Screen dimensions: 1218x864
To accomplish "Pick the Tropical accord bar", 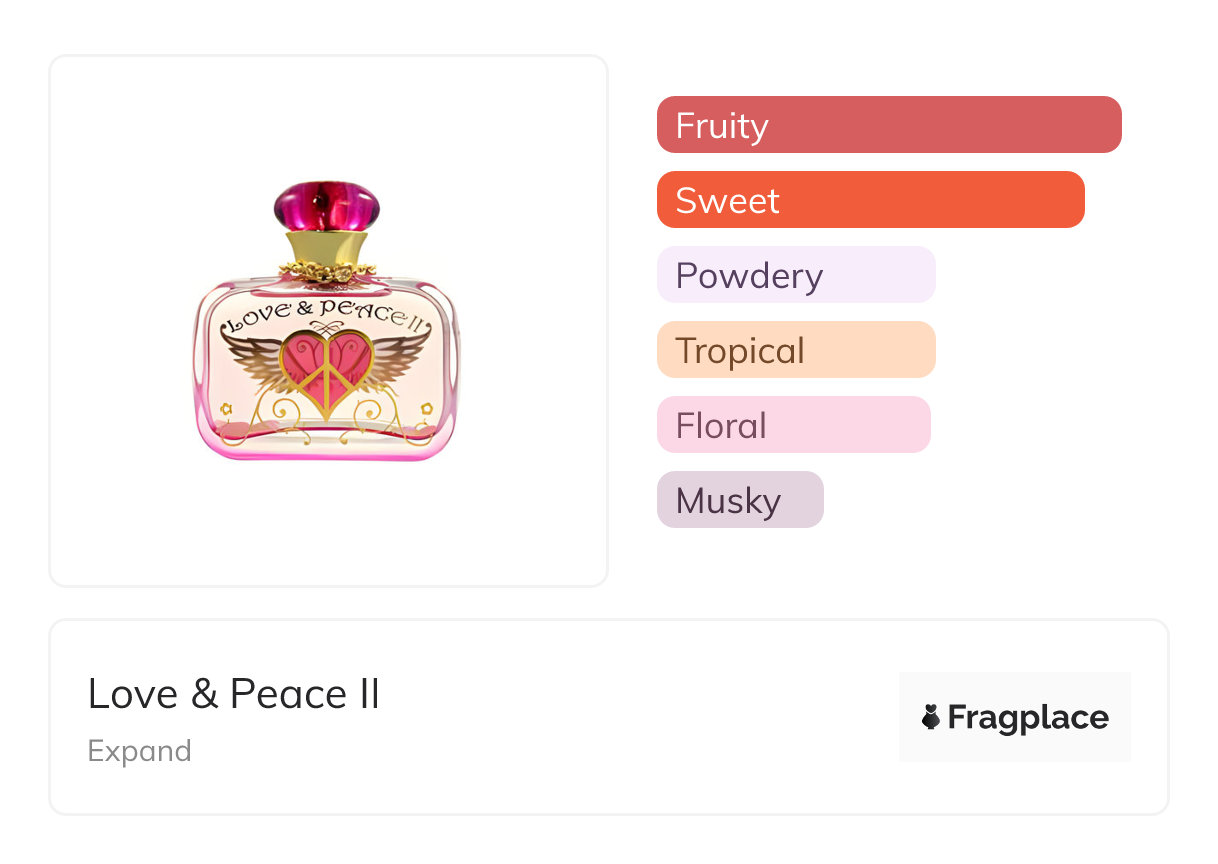I will coord(795,350).
